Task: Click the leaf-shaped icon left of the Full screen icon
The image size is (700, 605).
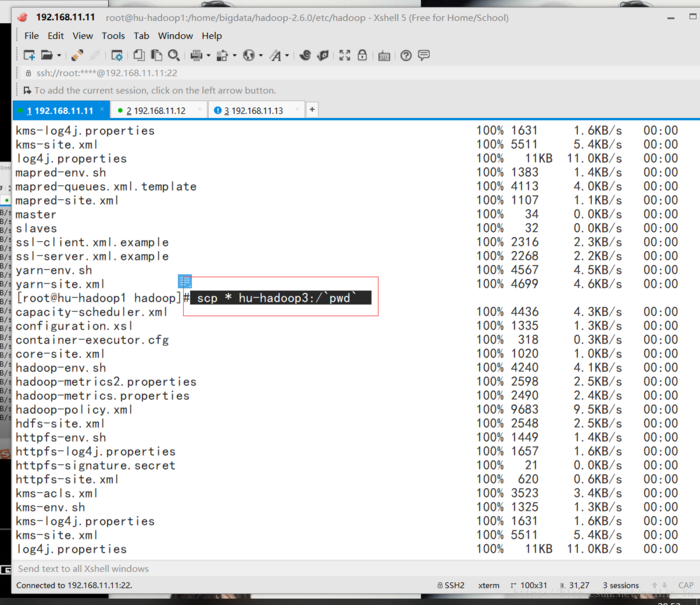Action: (323, 55)
